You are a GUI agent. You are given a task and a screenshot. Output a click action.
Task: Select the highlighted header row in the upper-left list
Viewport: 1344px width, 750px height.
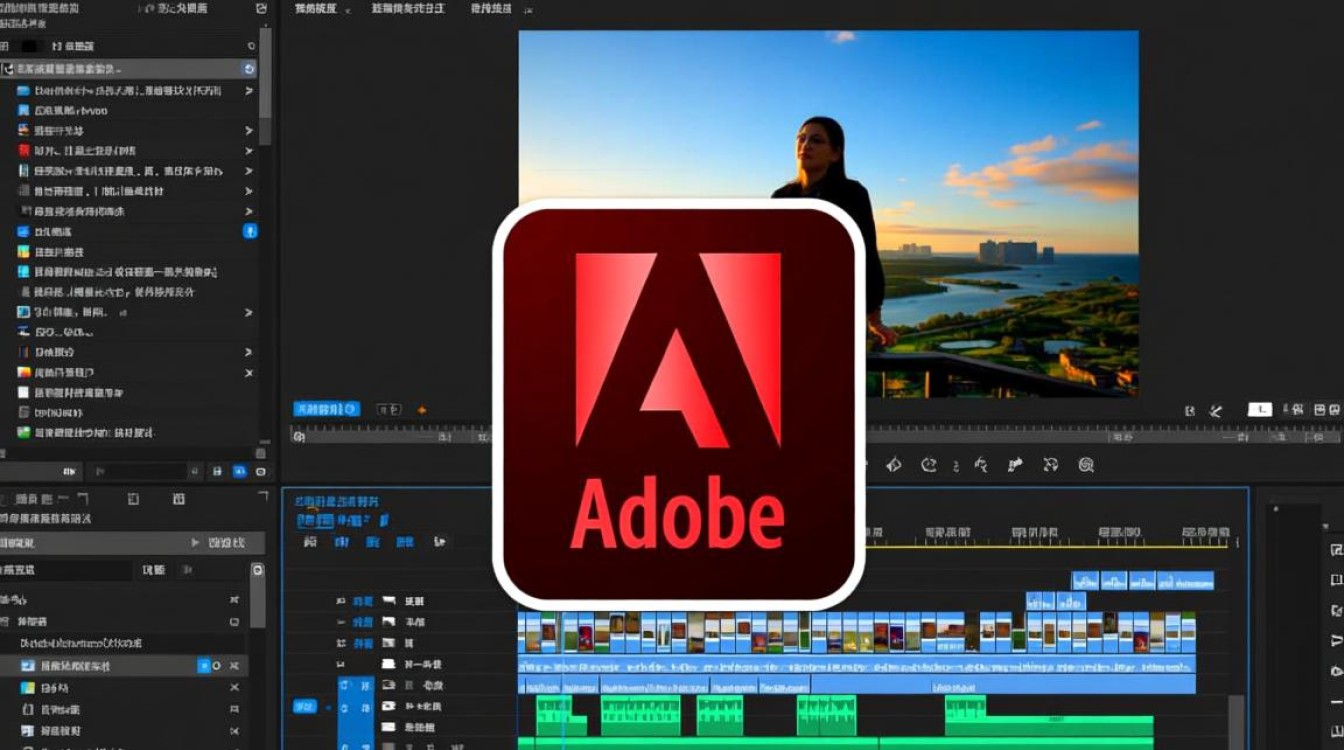pos(129,69)
